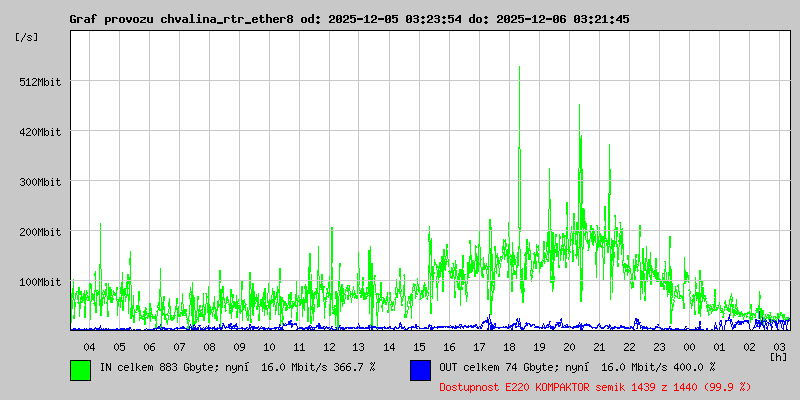This screenshot has height=400, width=800.
Task: Select hour 18 on the time axis
Action: [x=509, y=346]
